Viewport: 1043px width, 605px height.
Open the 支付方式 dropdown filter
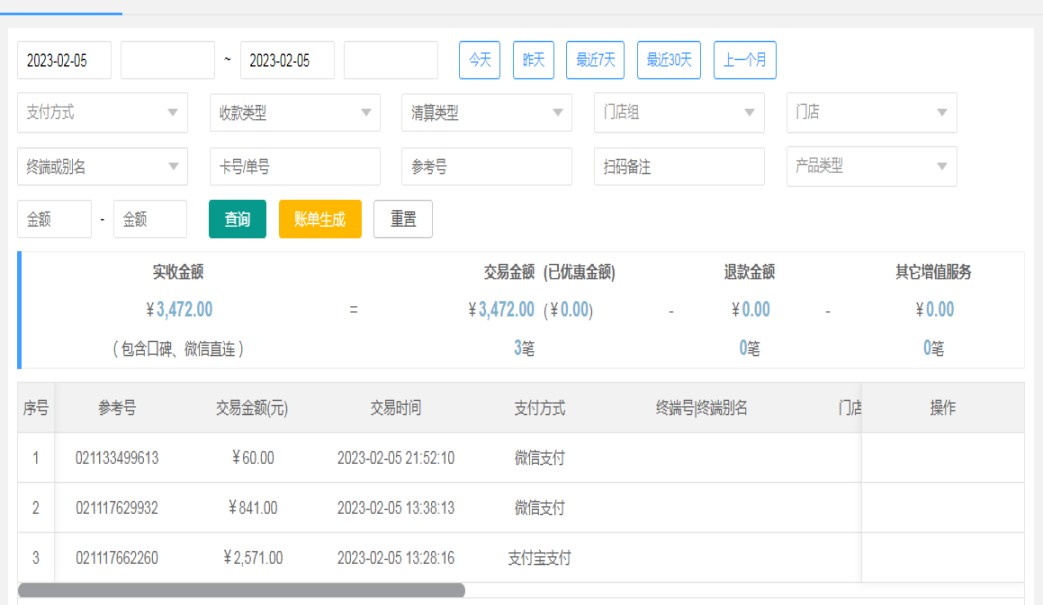point(102,113)
